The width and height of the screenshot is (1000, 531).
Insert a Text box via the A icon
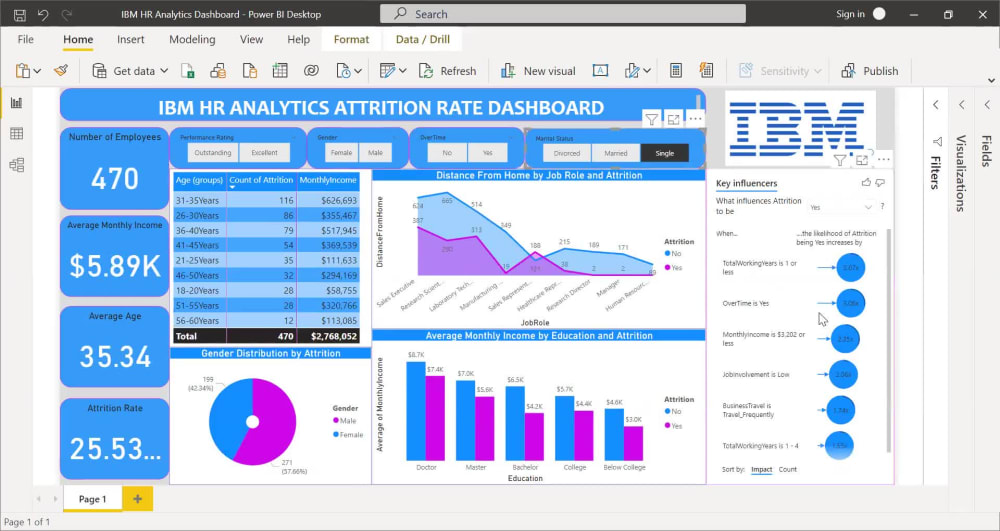coord(600,71)
